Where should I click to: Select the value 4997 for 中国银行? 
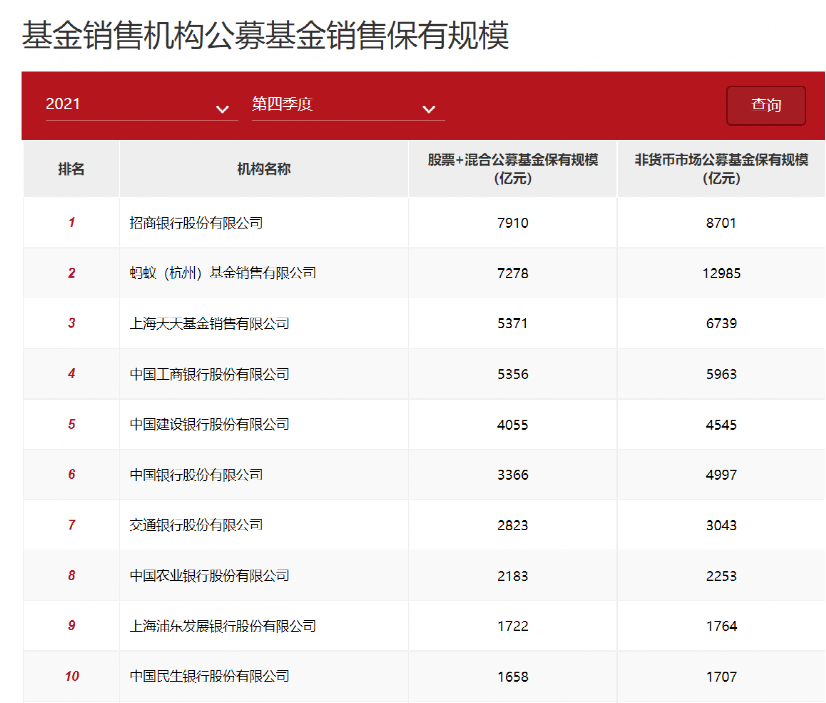click(x=721, y=475)
